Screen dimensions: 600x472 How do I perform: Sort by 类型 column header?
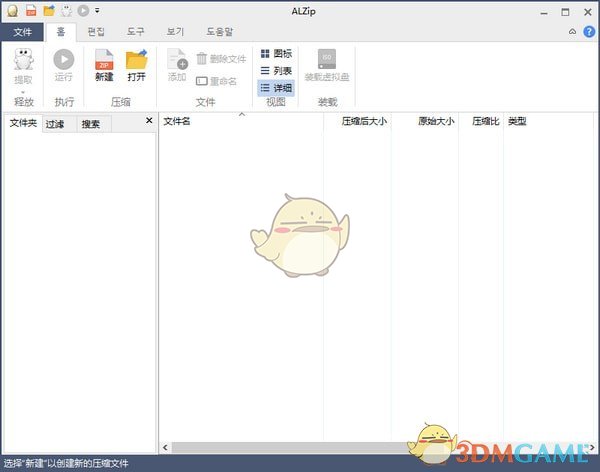[549, 121]
